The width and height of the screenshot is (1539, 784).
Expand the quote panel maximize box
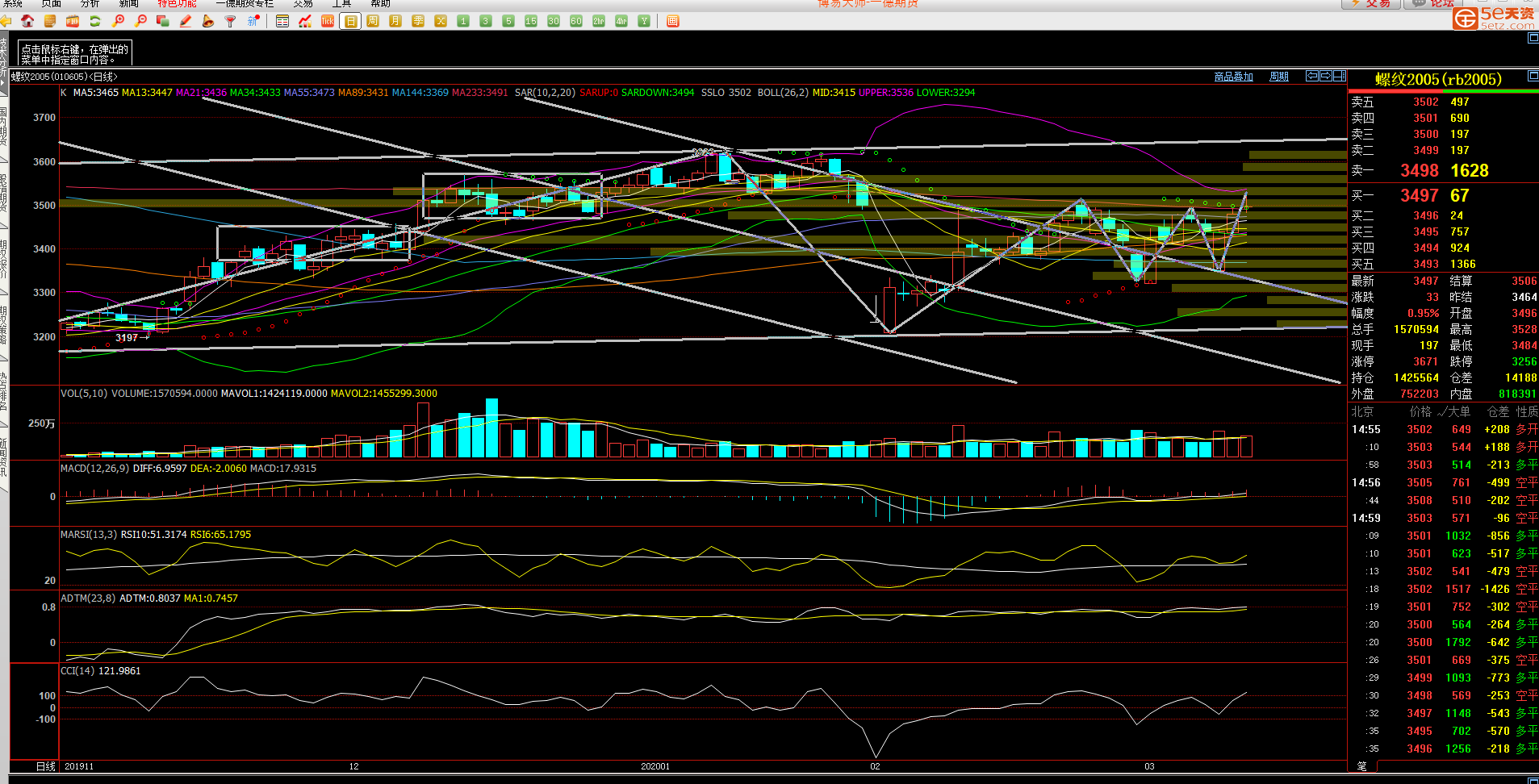1533,76
